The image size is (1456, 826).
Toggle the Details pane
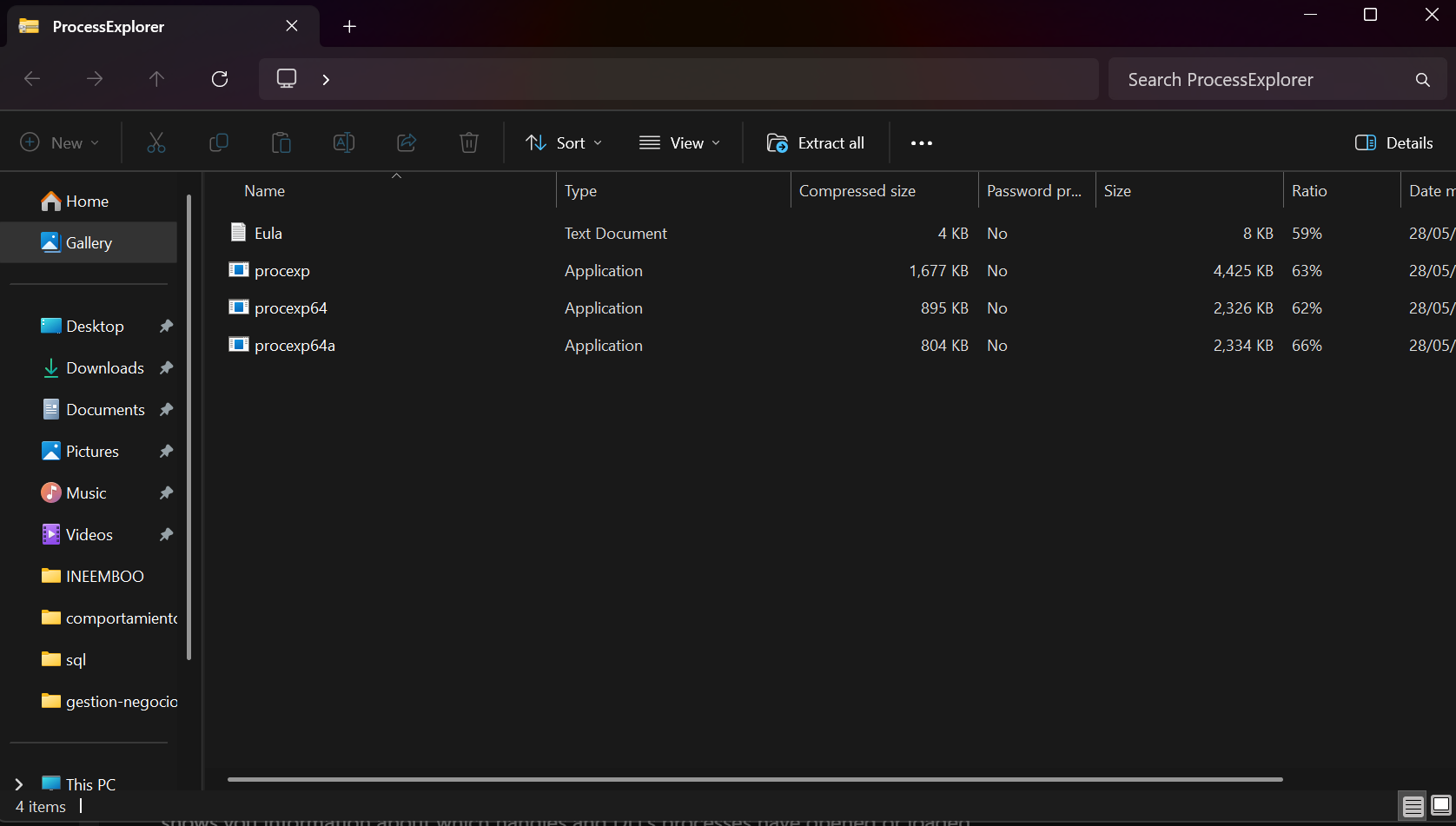click(x=1393, y=142)
